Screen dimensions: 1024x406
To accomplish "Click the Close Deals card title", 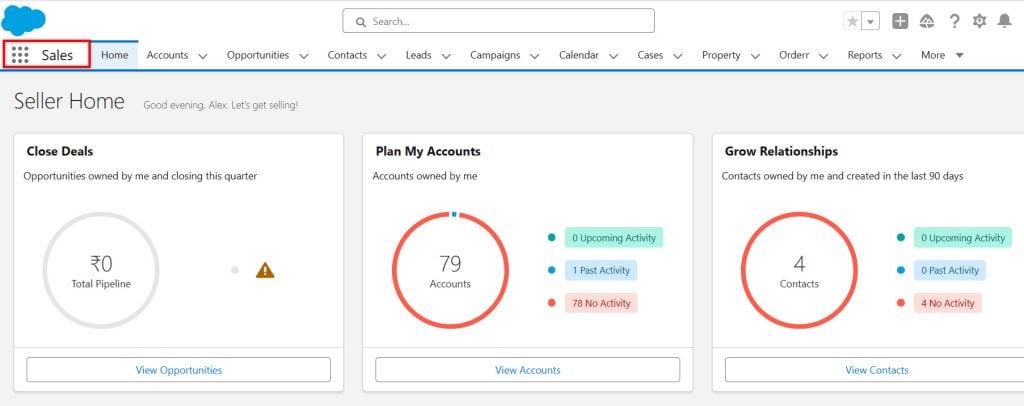I will coord(60,151).
